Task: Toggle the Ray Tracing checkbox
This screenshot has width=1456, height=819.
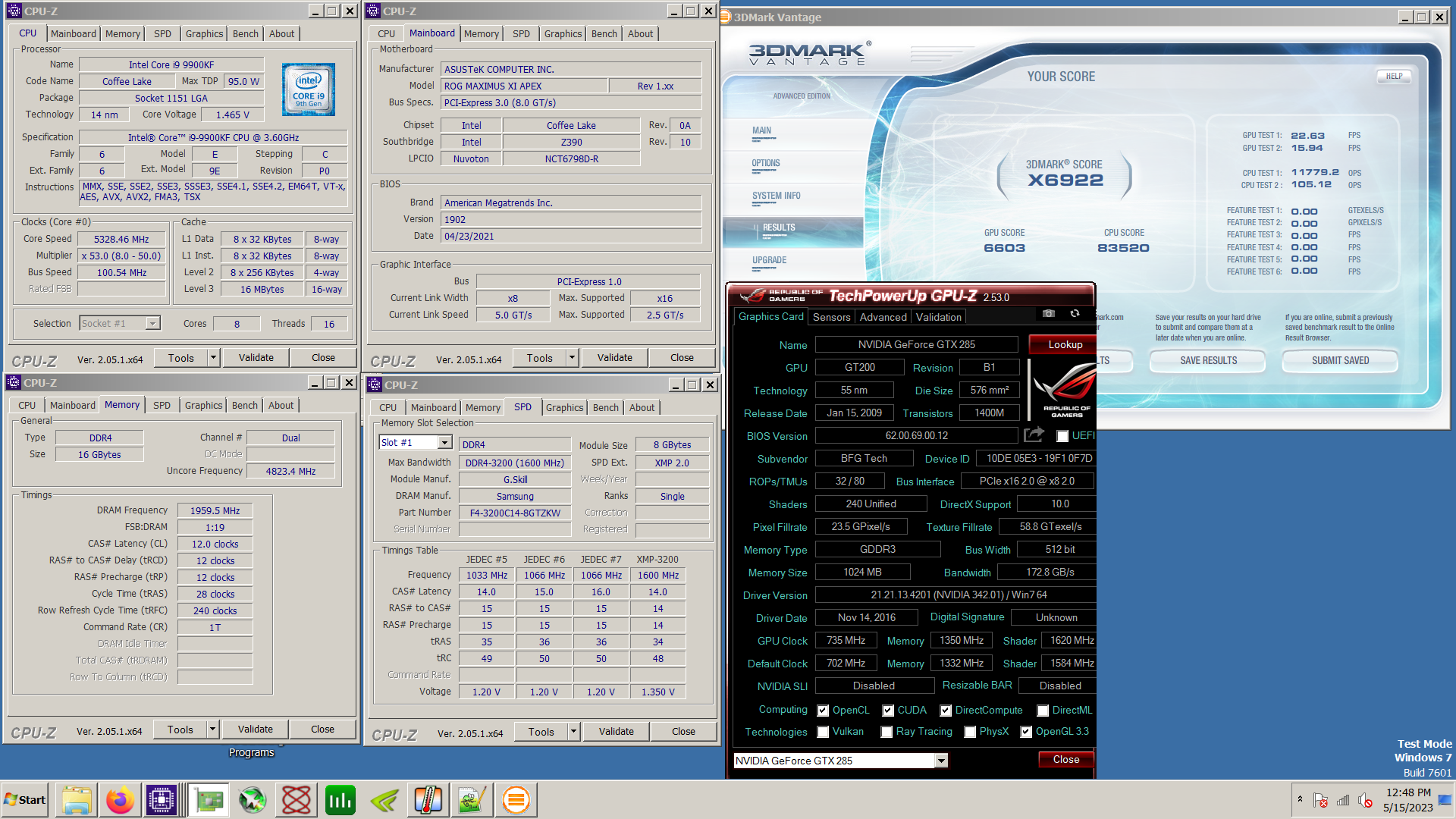Action: 886,732
